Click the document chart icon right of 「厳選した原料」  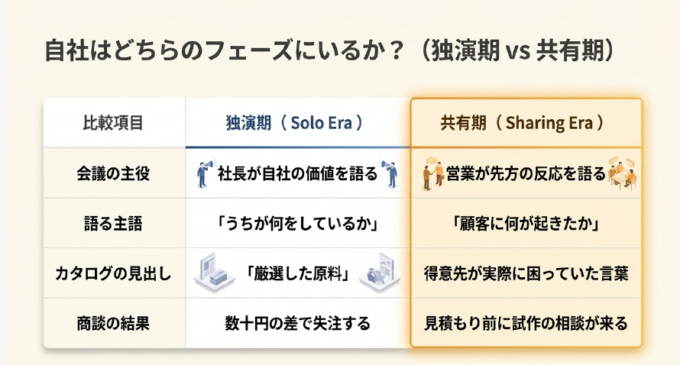380,273
